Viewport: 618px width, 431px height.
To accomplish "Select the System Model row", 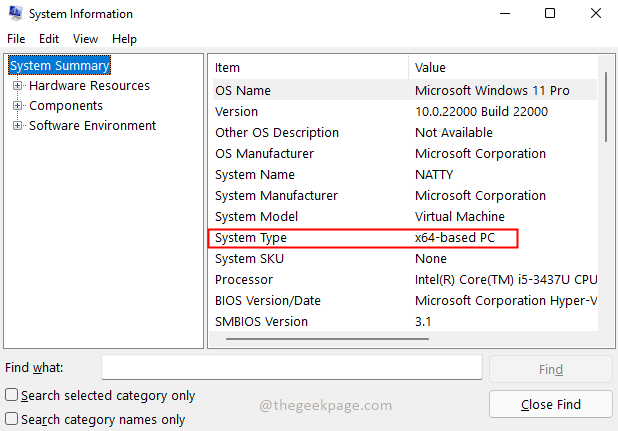I will coord(405,217).
